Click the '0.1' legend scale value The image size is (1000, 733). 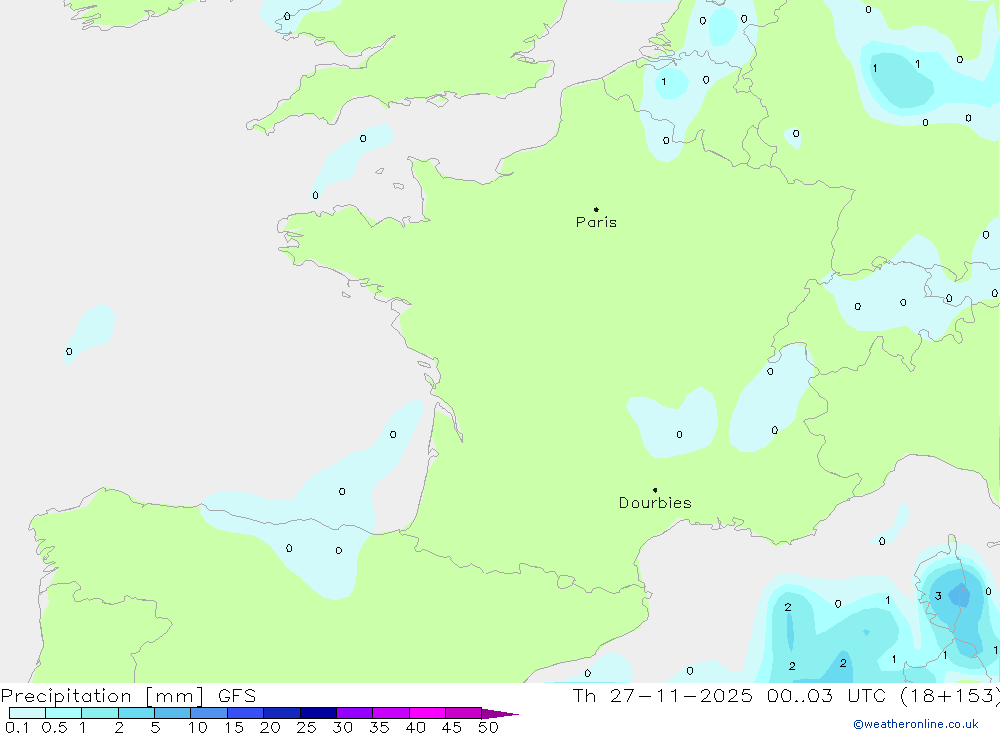point(17,727)
